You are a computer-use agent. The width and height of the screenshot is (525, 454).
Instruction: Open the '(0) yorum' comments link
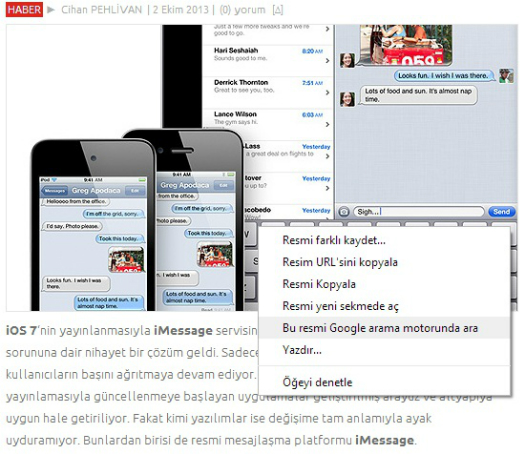242,10
